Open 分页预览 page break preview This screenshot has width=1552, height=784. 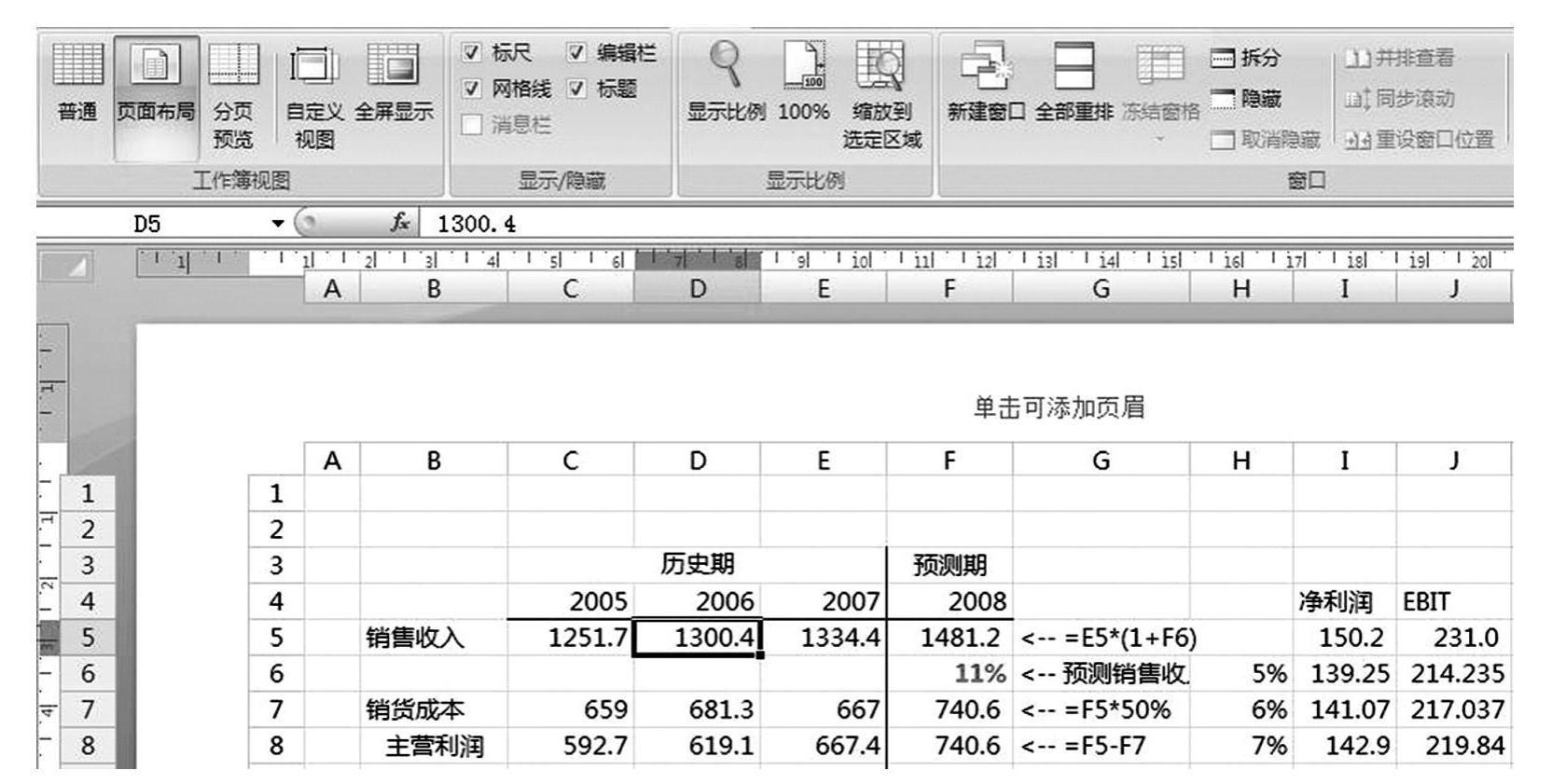[233, 98]
